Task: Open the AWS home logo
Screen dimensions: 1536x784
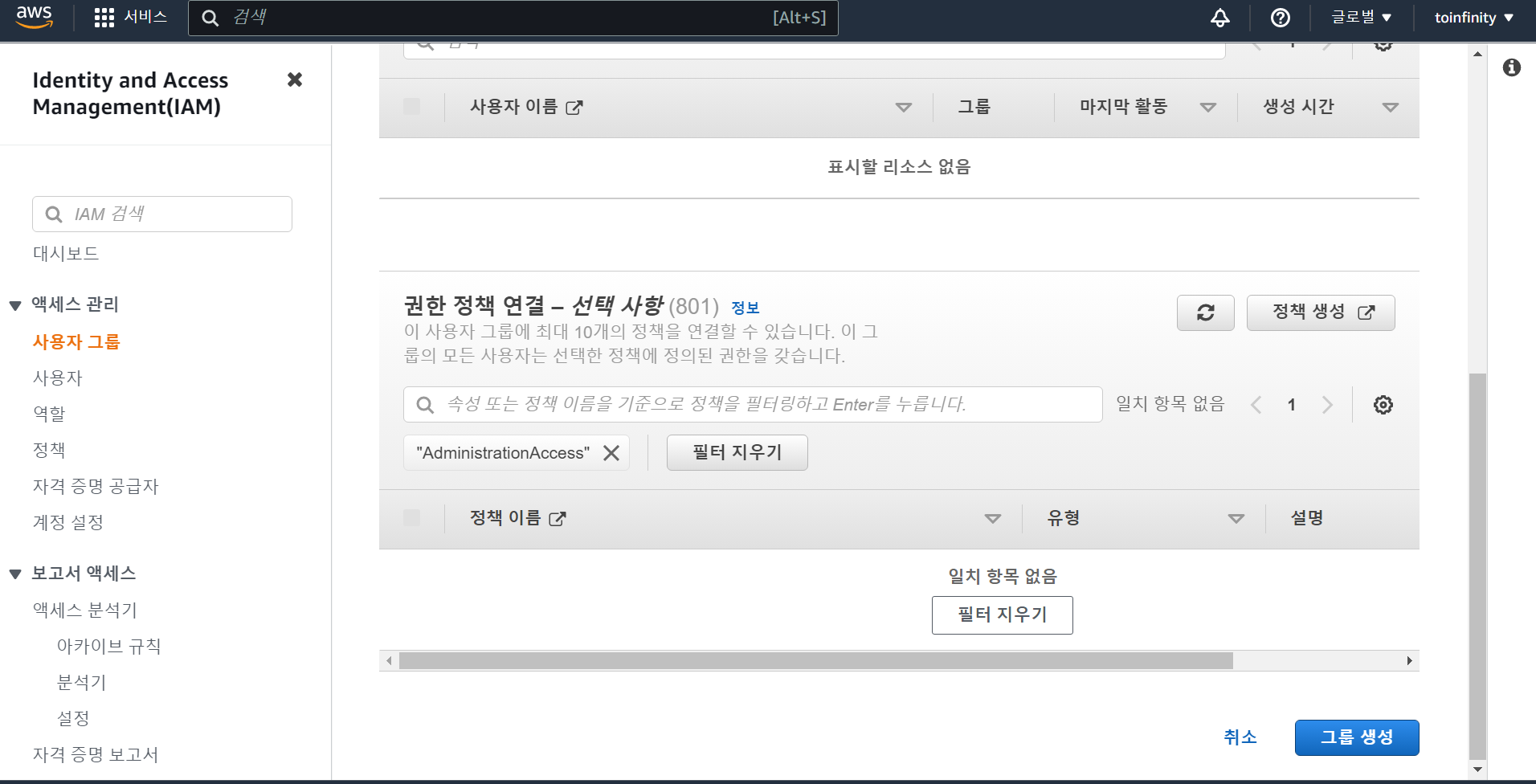Action: [x=35, y=17]
